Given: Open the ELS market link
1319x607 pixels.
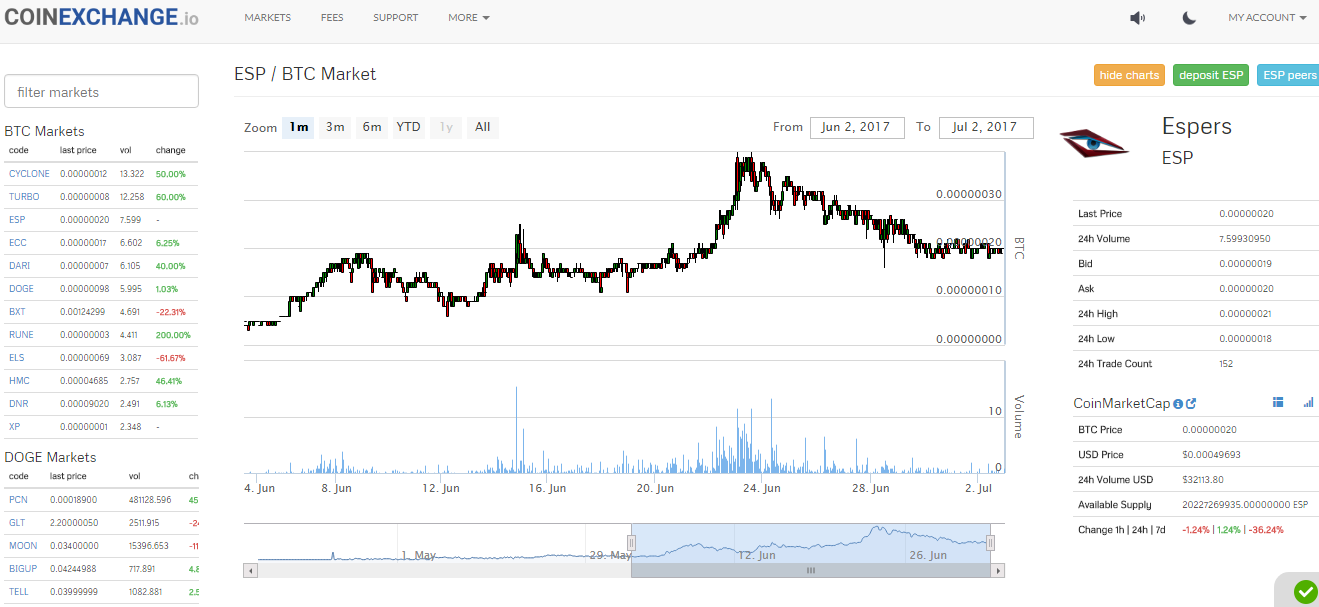Looking at the screenshot, I should pos(17,358).
